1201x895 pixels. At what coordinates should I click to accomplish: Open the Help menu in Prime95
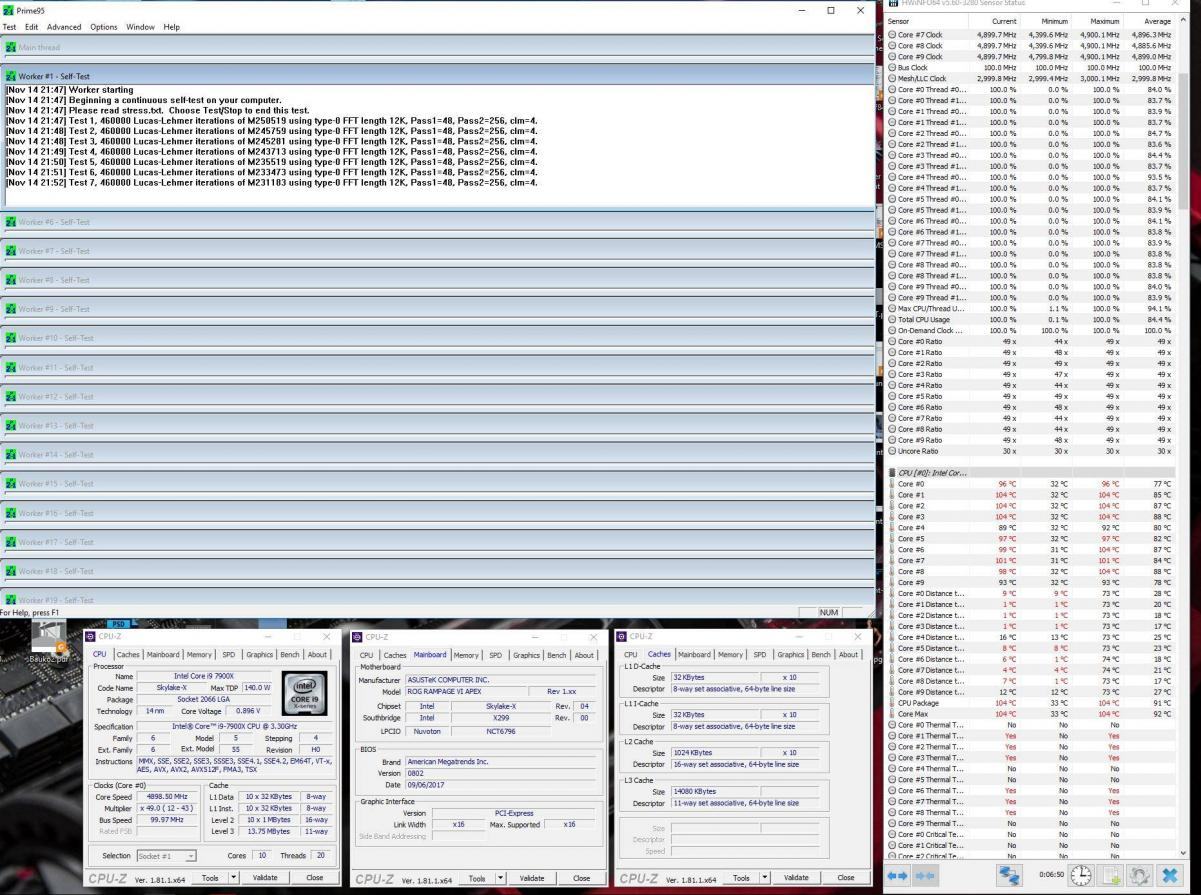(171, 27)
